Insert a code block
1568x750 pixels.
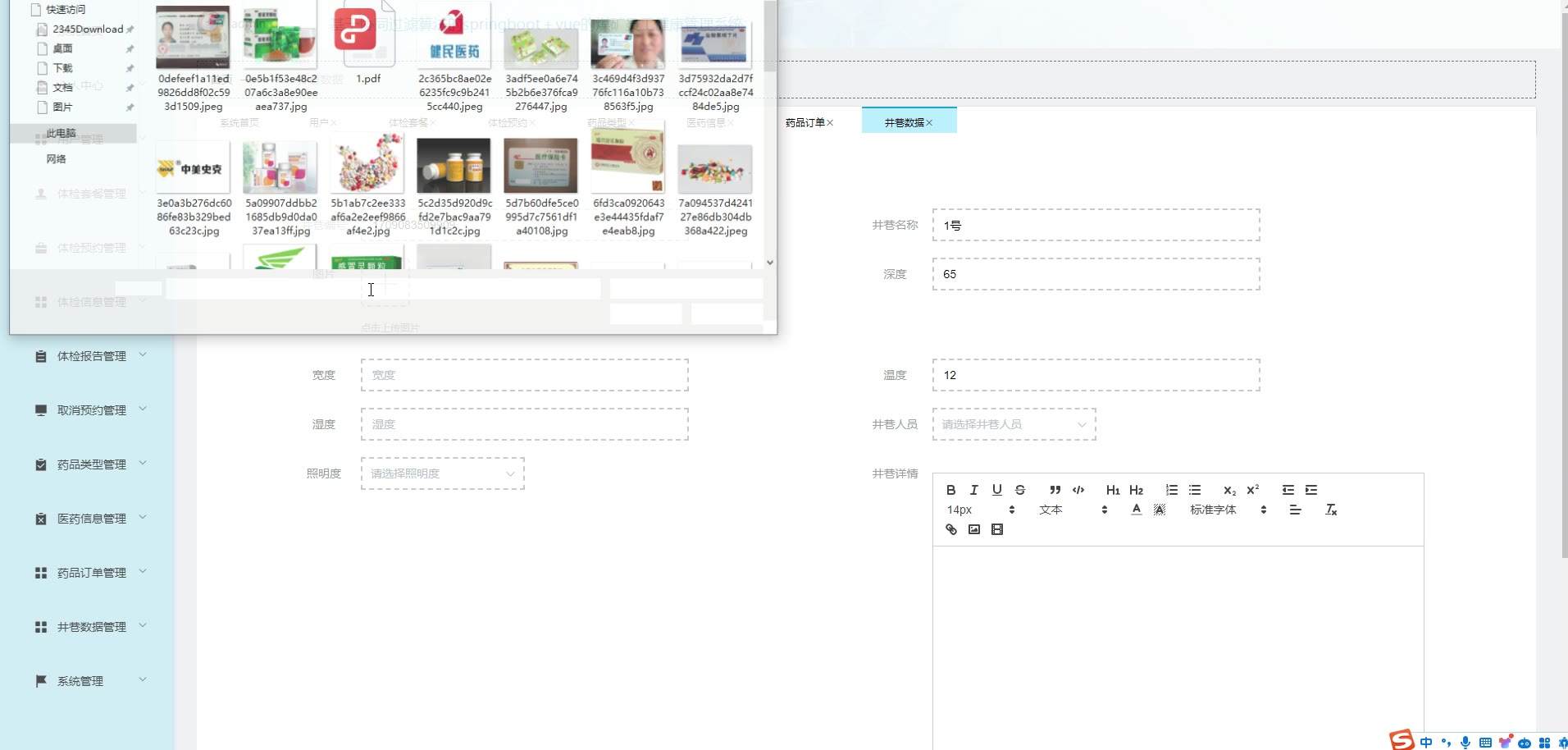point(1078,490)
